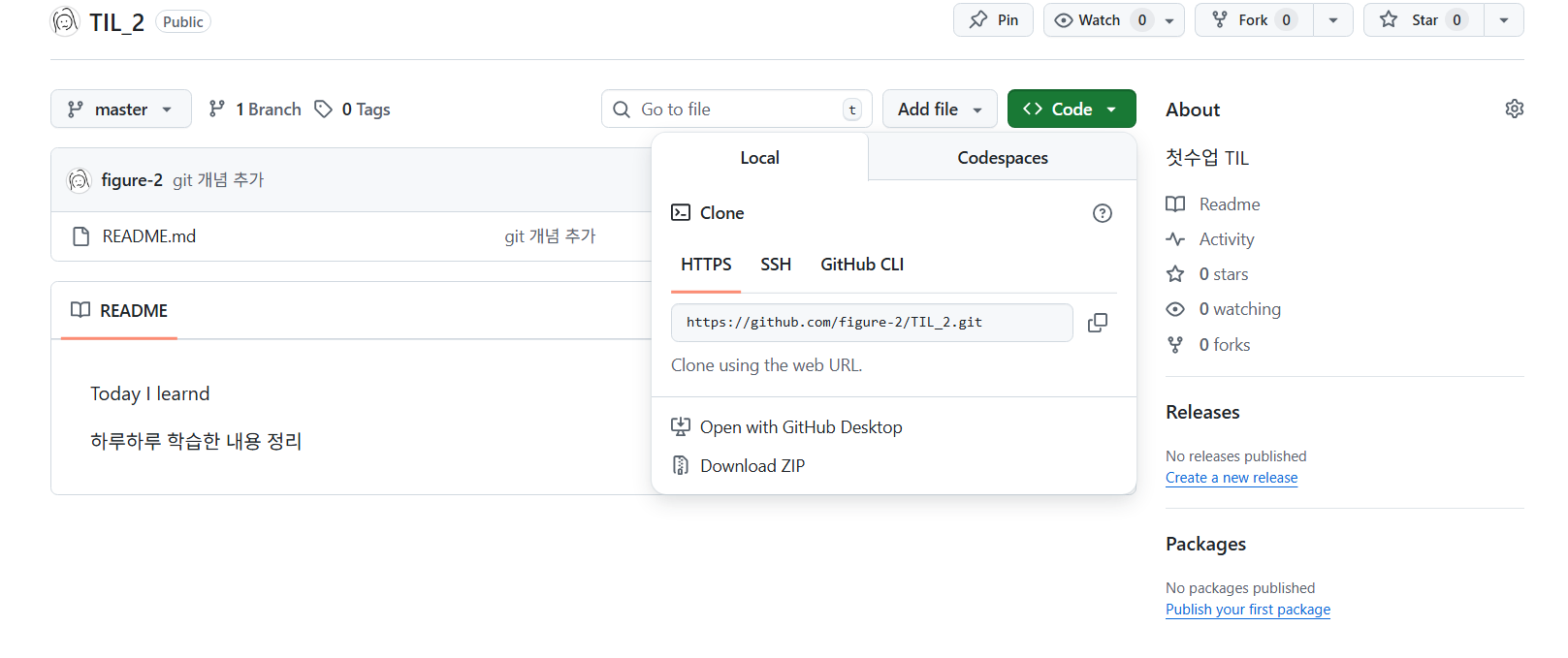Expand the Fork options dropdown arrow
The height and width of the screenshot is (658, 1568).
(x=1333, y=20)
